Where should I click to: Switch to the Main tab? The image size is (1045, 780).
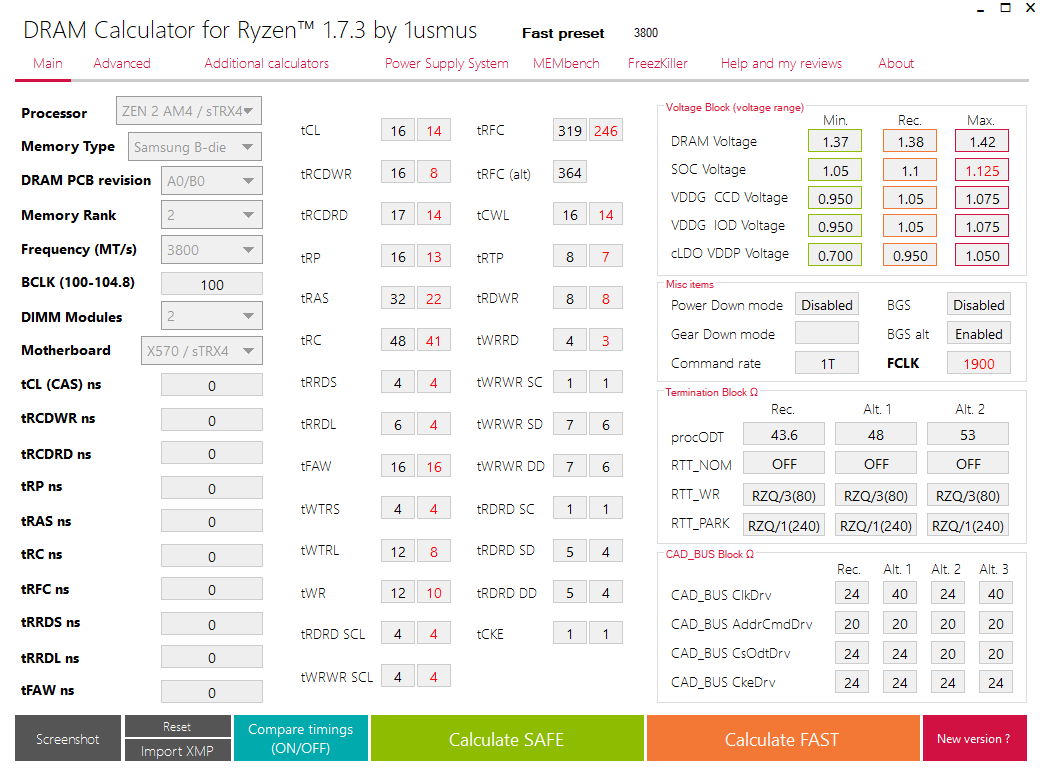point(47,63)
